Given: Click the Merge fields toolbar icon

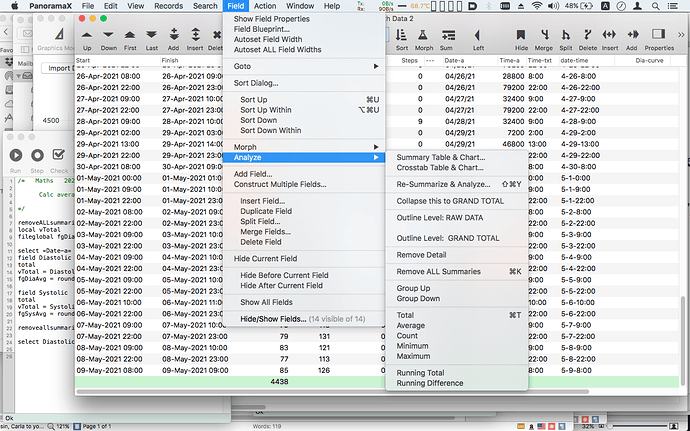Looking at the screenshot, I should coord(544,35).
